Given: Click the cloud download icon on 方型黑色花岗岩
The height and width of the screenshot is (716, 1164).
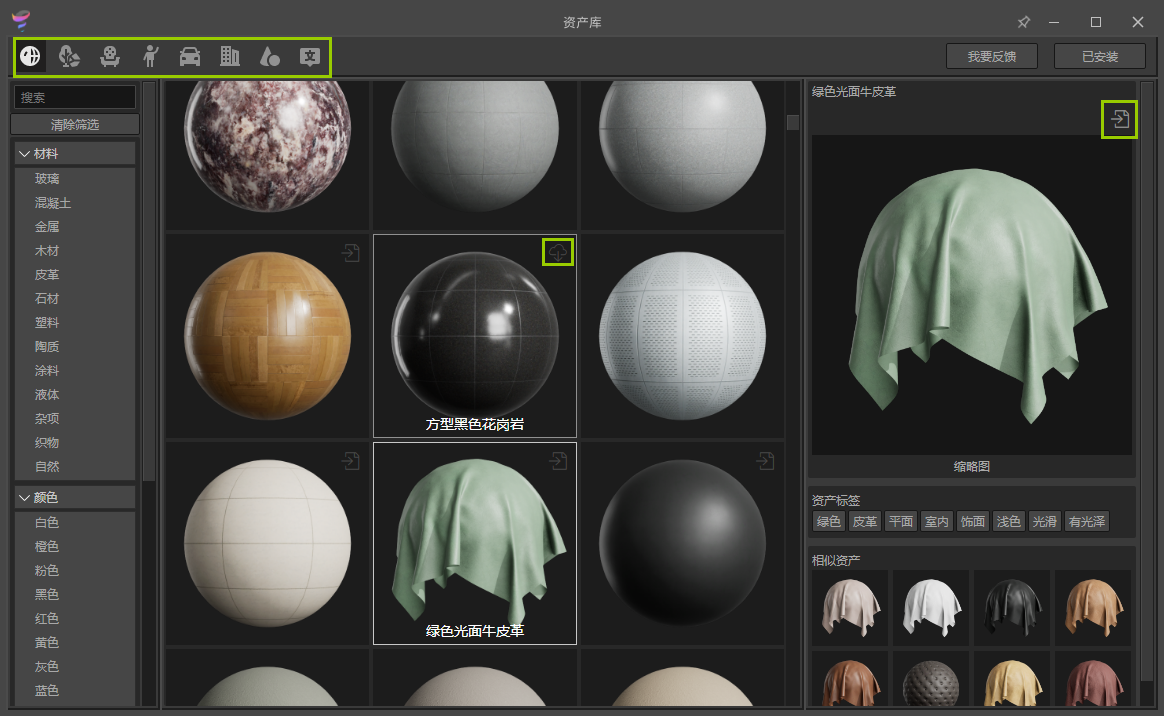Looking at the screenshot, I should click(558, 252).
